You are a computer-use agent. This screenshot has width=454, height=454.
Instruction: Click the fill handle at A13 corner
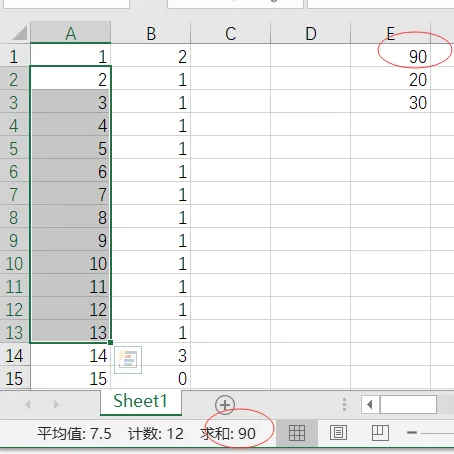(x=110, y=342)
